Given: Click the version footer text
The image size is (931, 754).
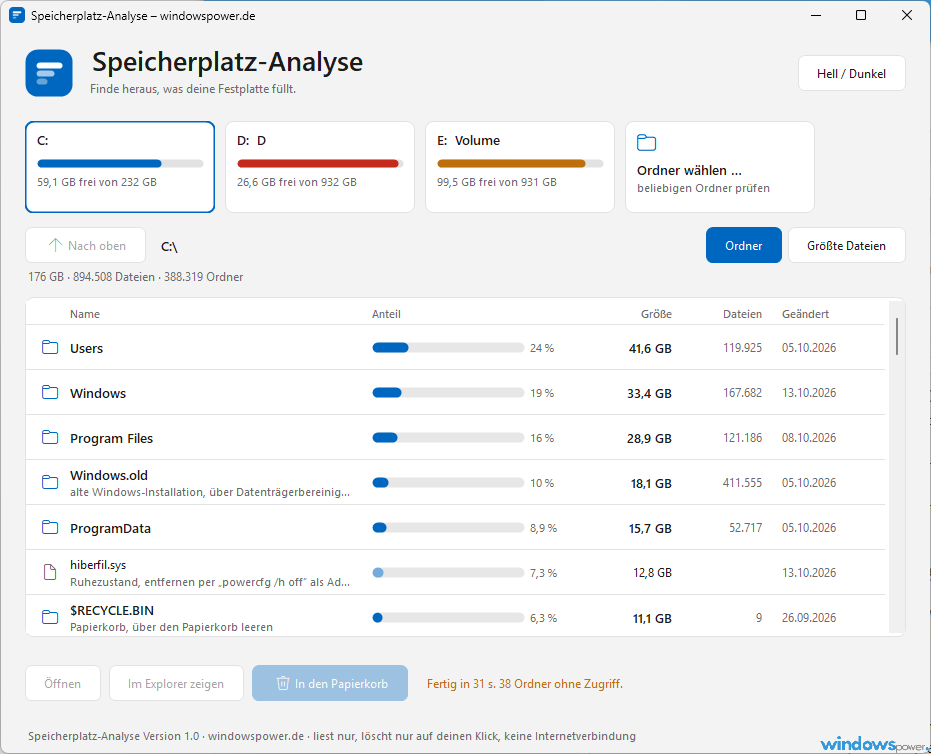Looking at the screenshot, I should [332, 736].
